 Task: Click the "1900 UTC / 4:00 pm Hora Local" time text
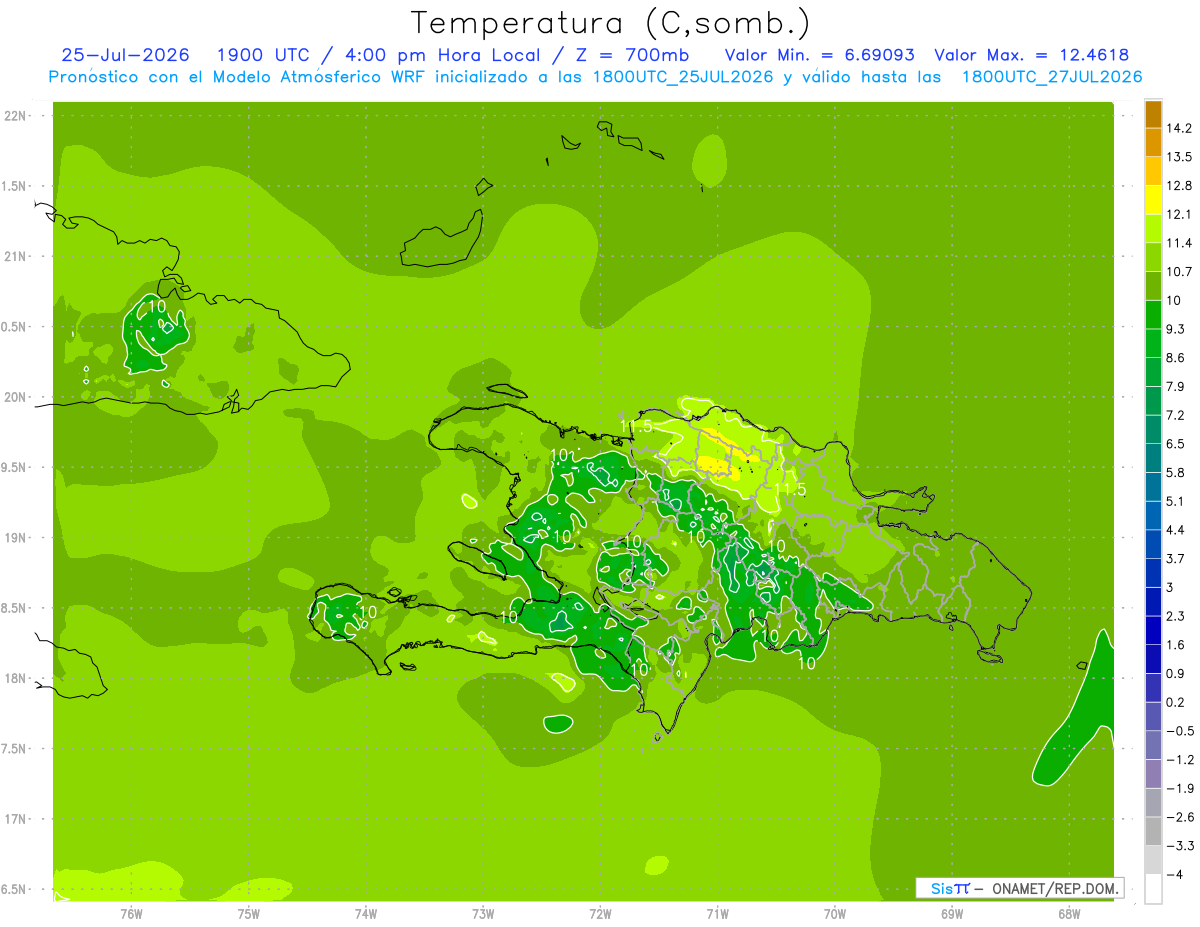(x=378, y=55)
